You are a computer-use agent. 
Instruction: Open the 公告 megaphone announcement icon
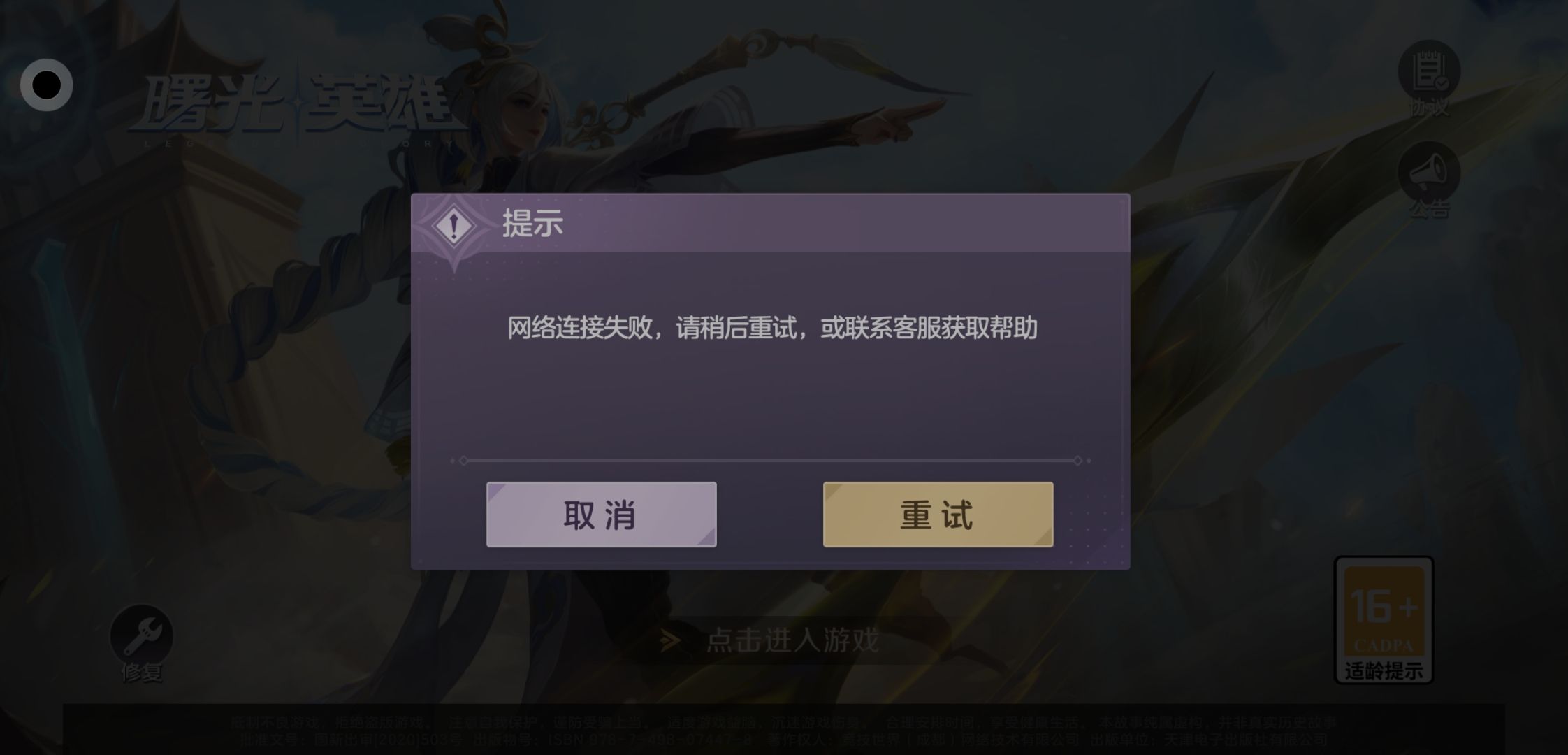pos(1429,172)
